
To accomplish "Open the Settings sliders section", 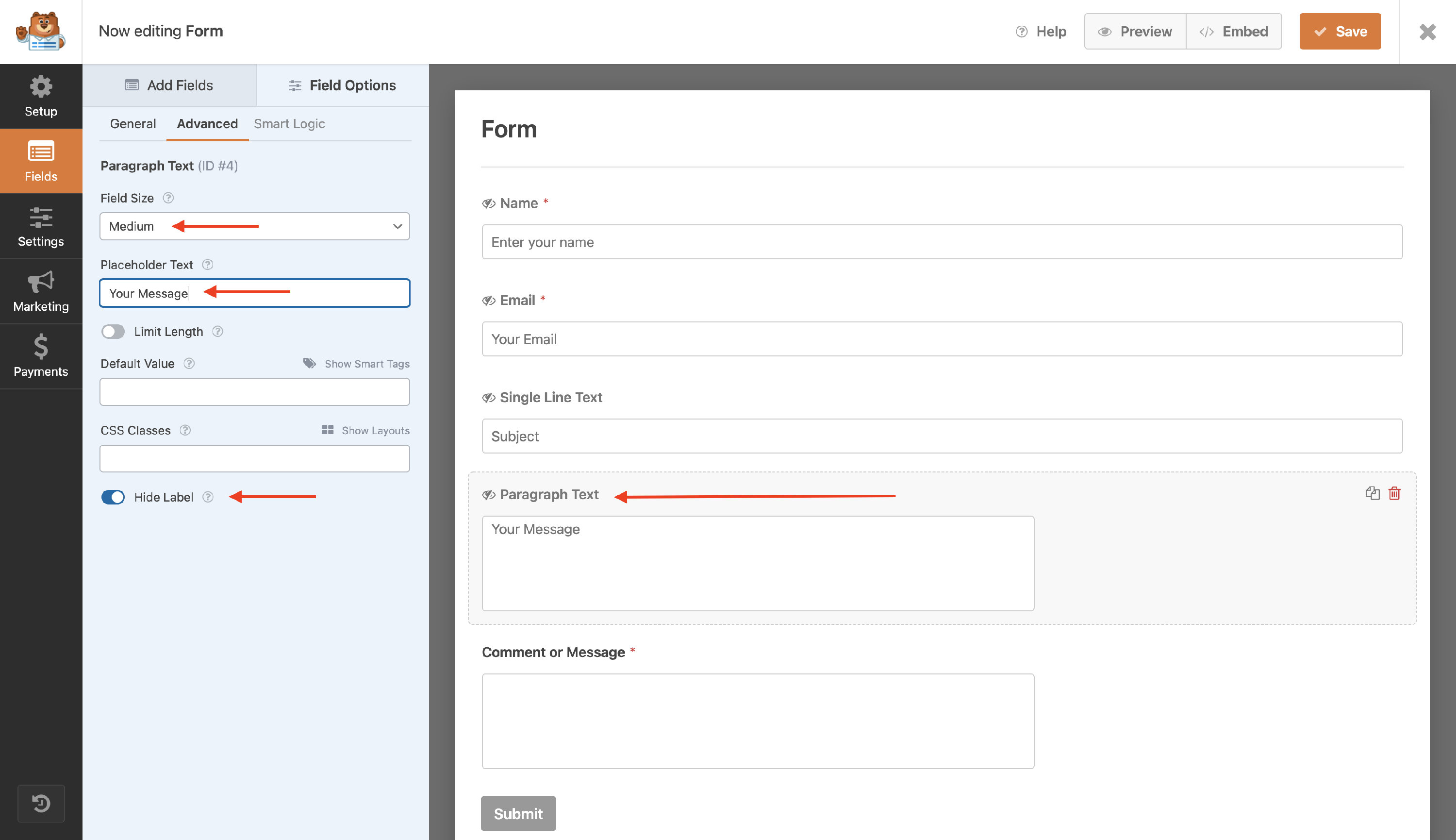I will coord(40,227).
